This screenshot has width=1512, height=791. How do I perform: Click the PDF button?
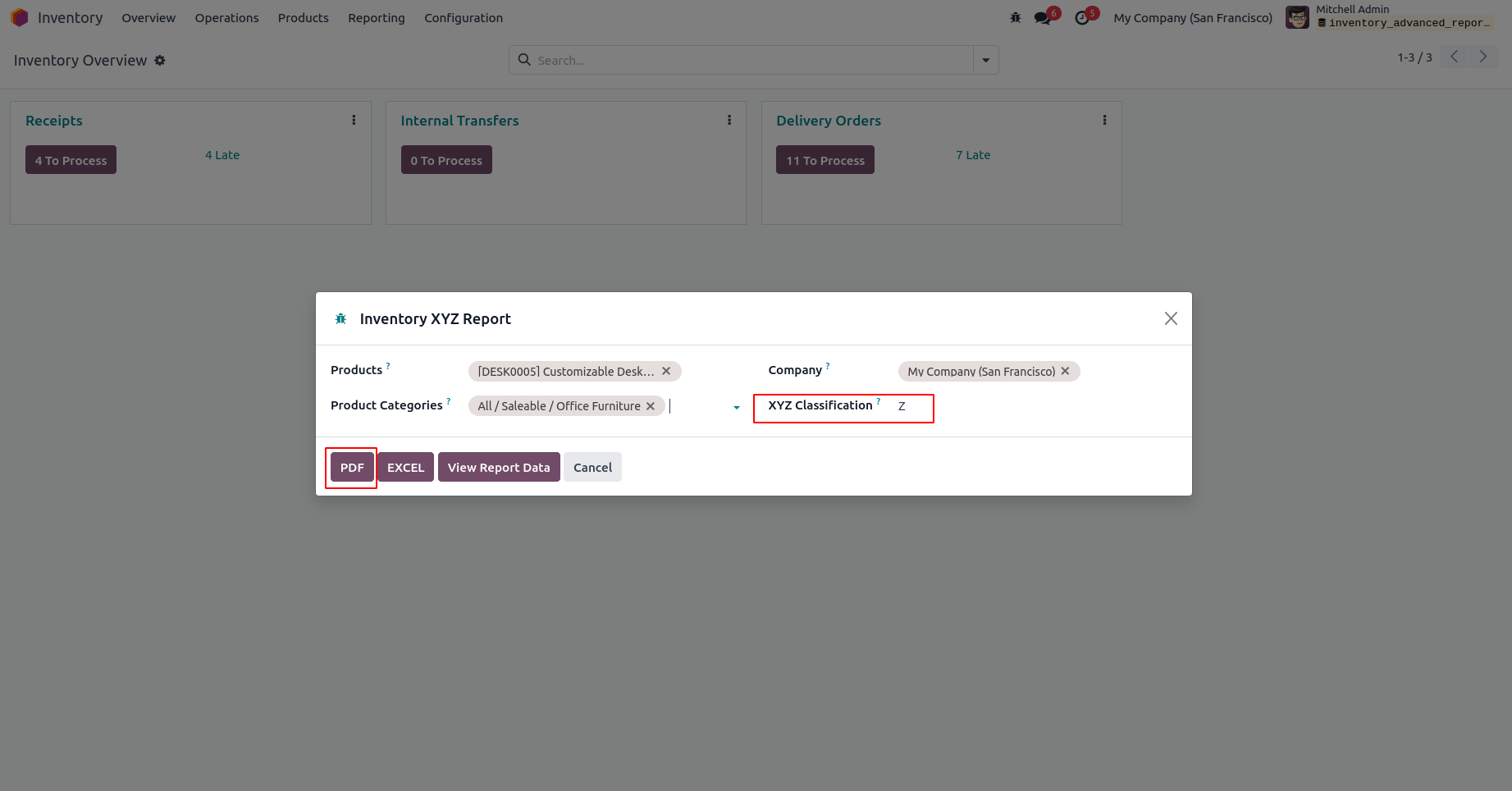tap(352, 468)
